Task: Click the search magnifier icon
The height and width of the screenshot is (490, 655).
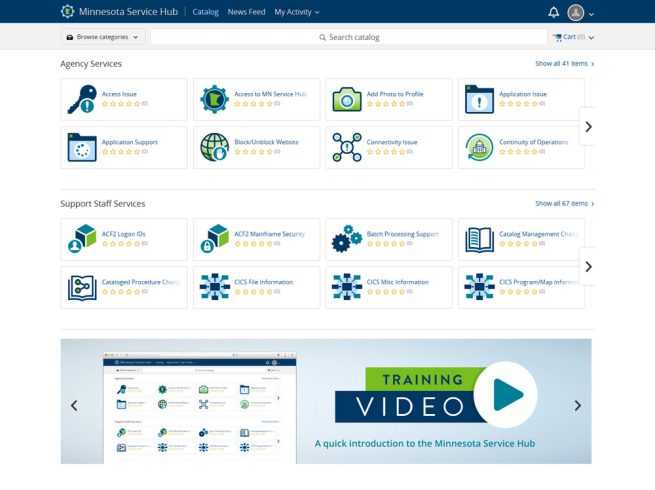Action: tap(322, 37)
